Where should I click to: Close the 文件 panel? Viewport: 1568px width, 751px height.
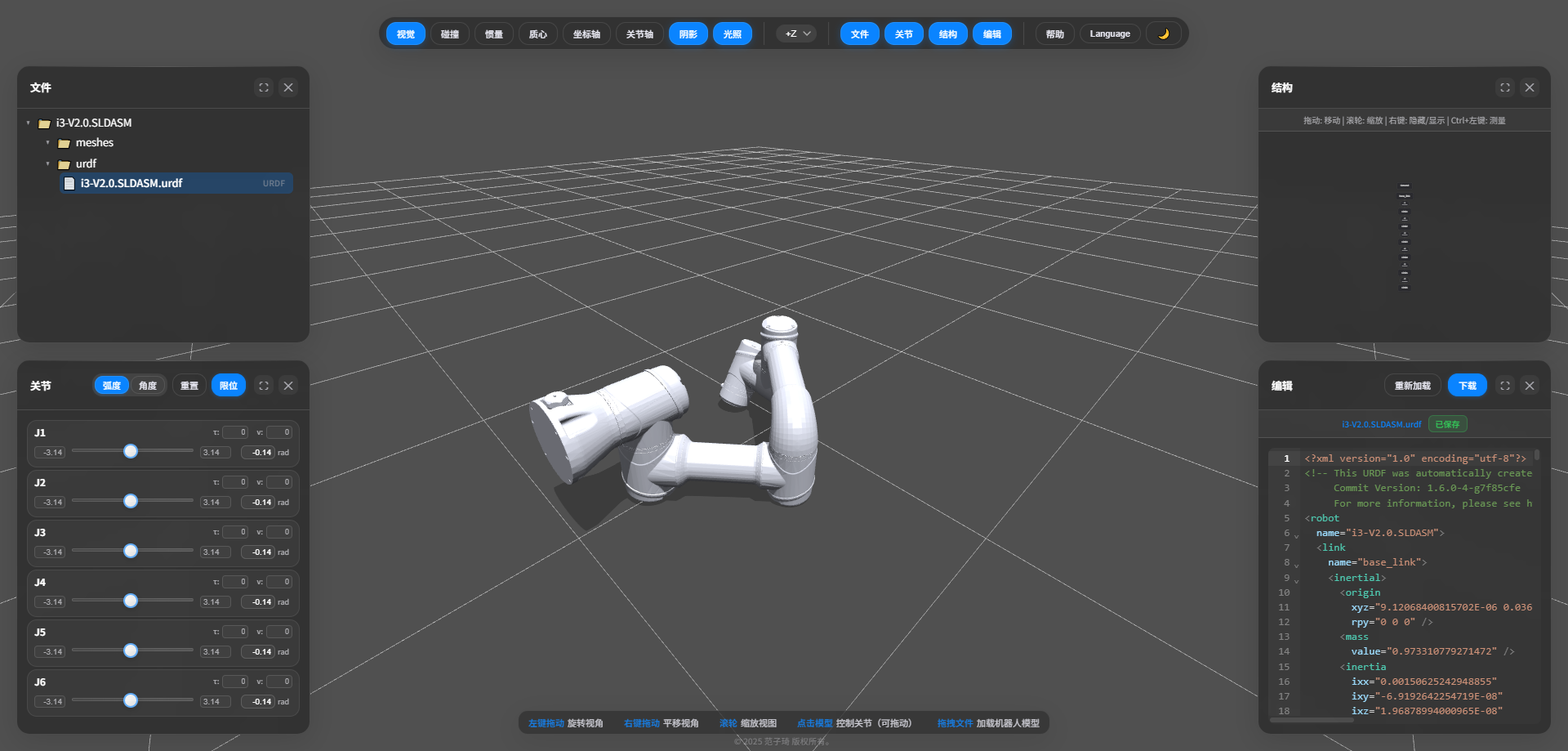[288, 87]
